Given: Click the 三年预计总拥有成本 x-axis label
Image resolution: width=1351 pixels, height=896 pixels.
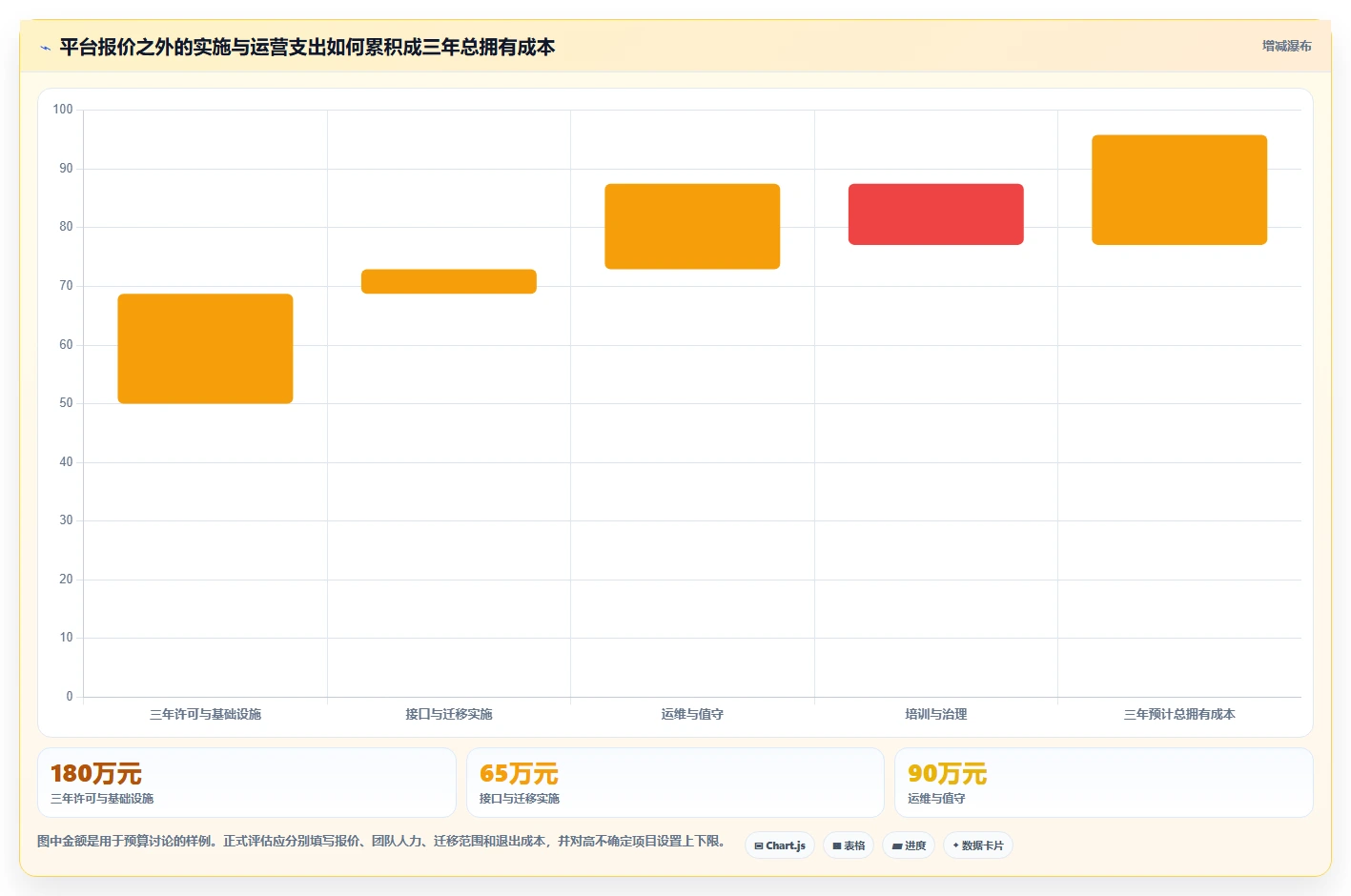Looking at the screenshot, I should point(1179,714).
